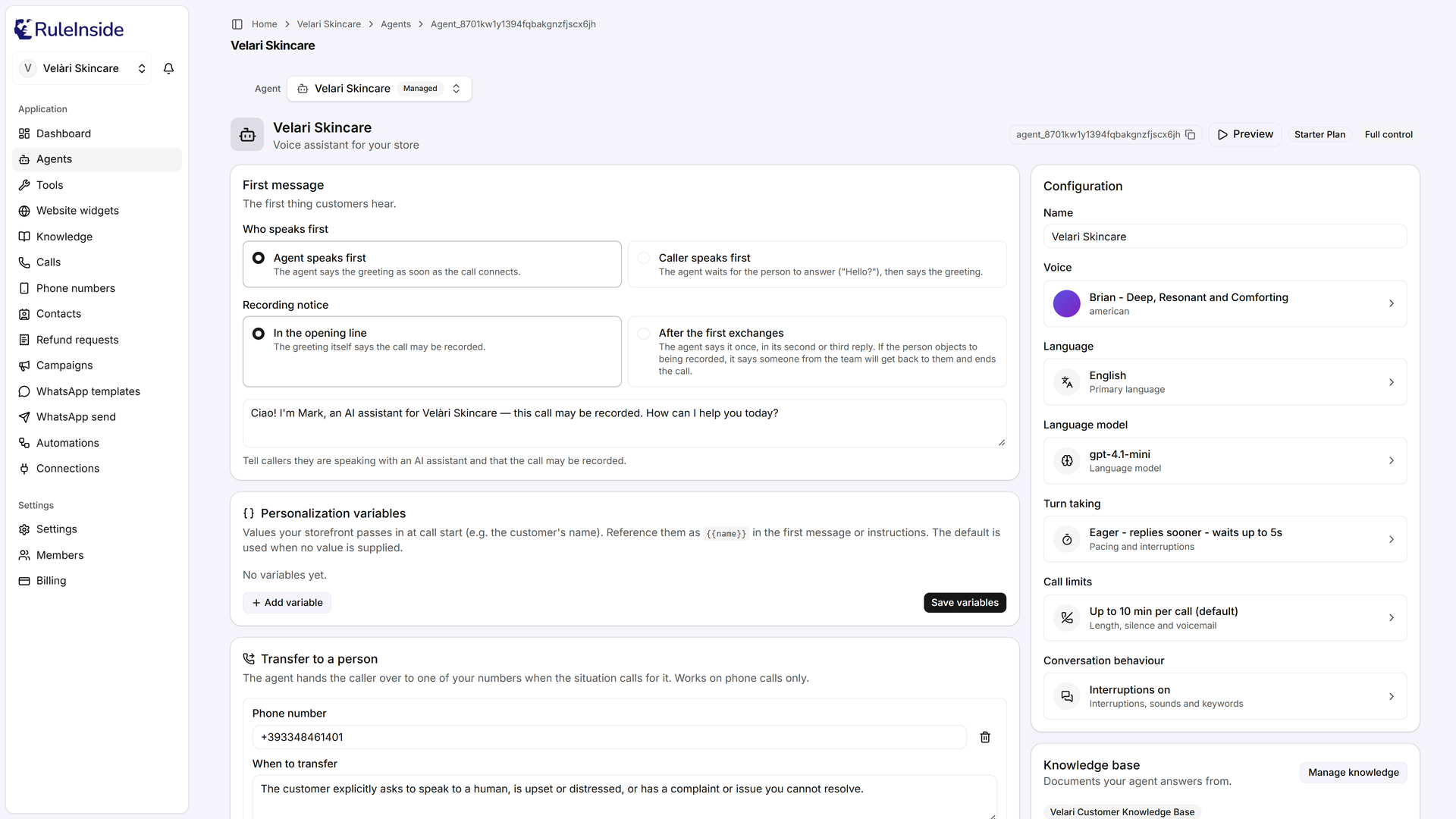Open Interruptions on behaviour row
Screen dimensions: 1456x819
[1225, 696]
